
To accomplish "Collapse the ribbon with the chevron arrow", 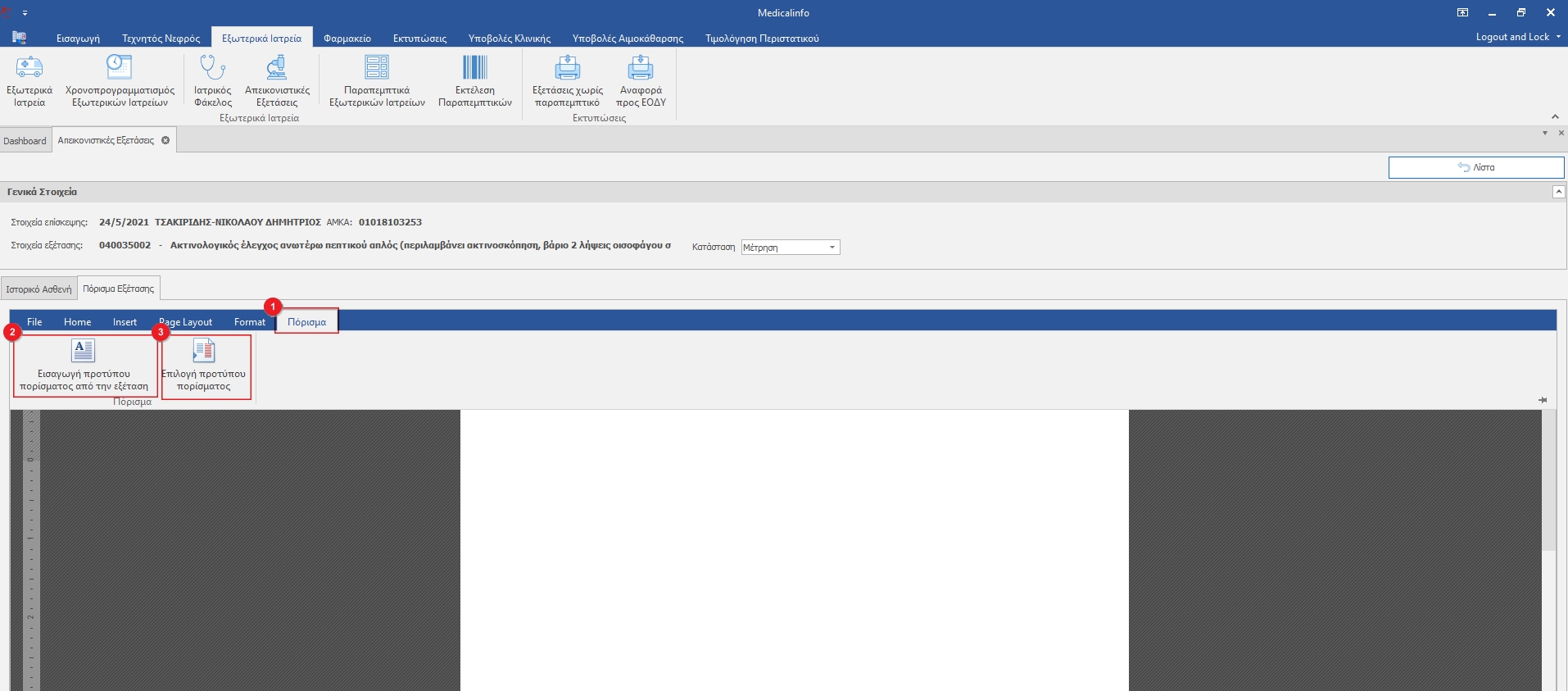I will [x=1555, y=116].
